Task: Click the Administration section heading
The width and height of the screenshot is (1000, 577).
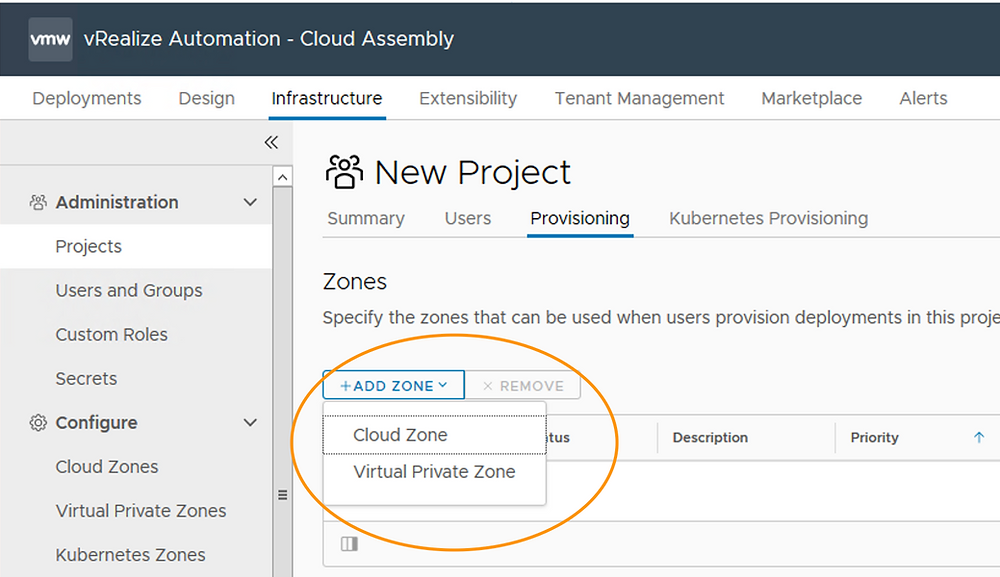Action: tap(117, 203)
